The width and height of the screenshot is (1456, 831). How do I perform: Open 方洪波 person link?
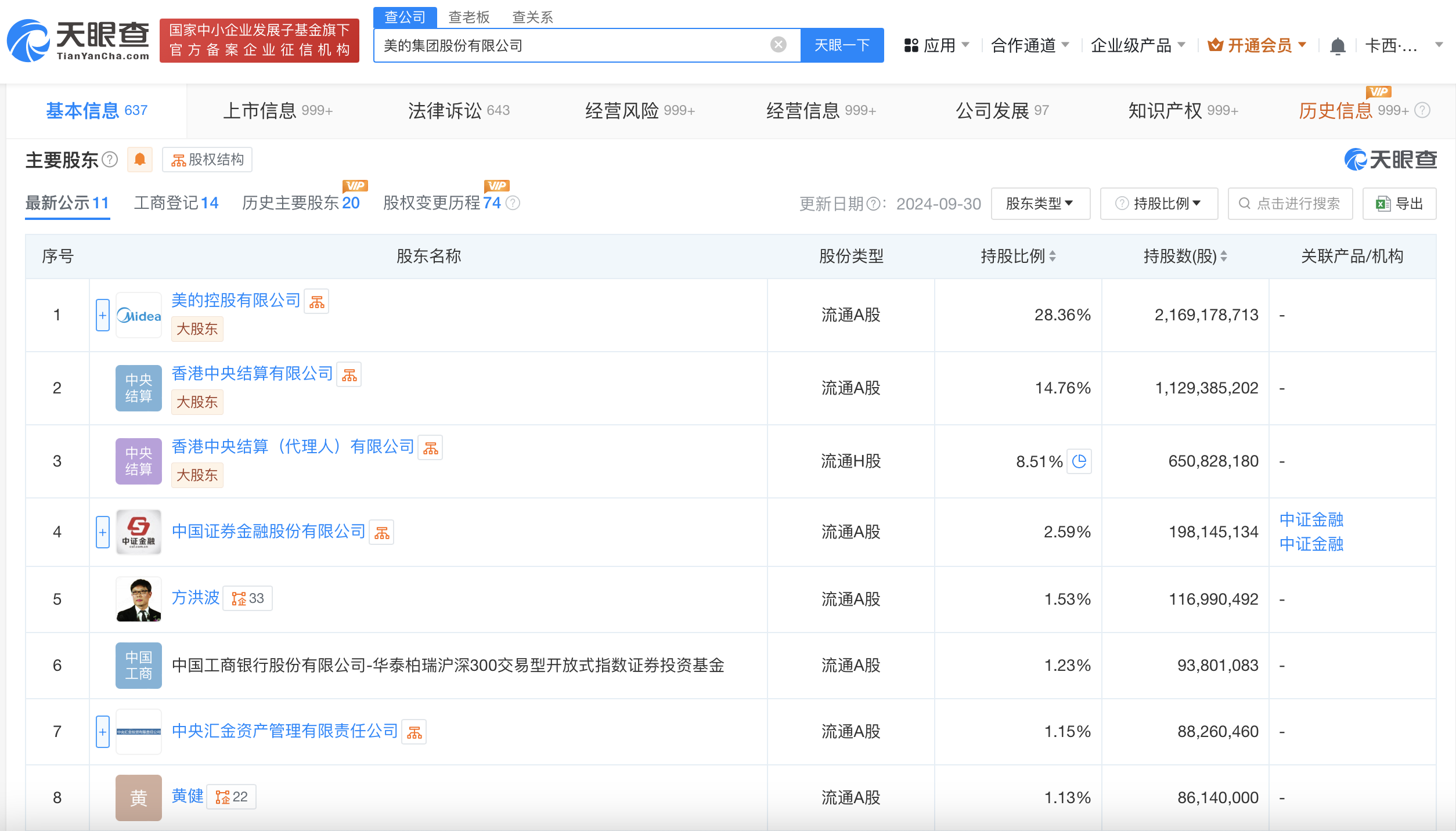tap(196, 598)
